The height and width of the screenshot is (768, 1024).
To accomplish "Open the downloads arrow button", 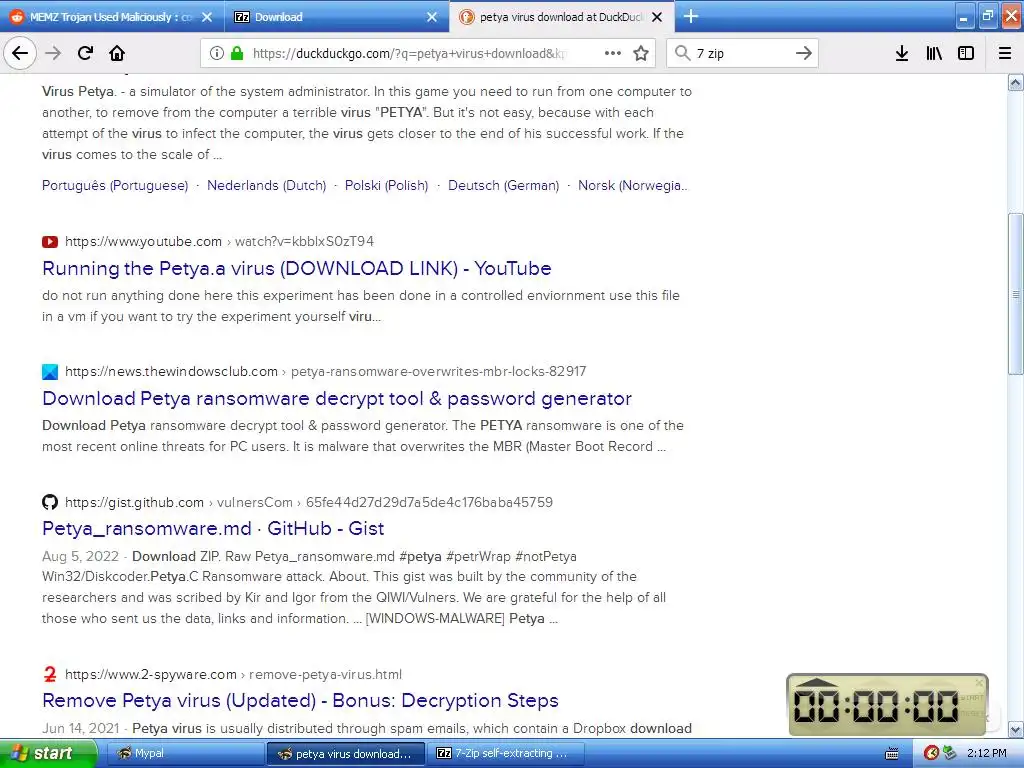I will (902, 53).
